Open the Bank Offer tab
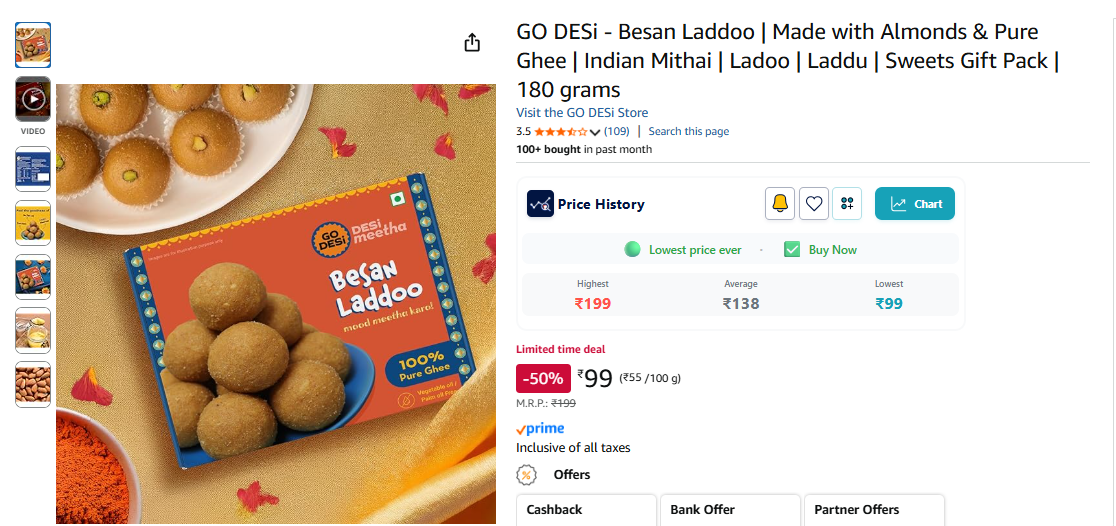The width and height of the screenshot is (1116, 526). coord(730,510)
